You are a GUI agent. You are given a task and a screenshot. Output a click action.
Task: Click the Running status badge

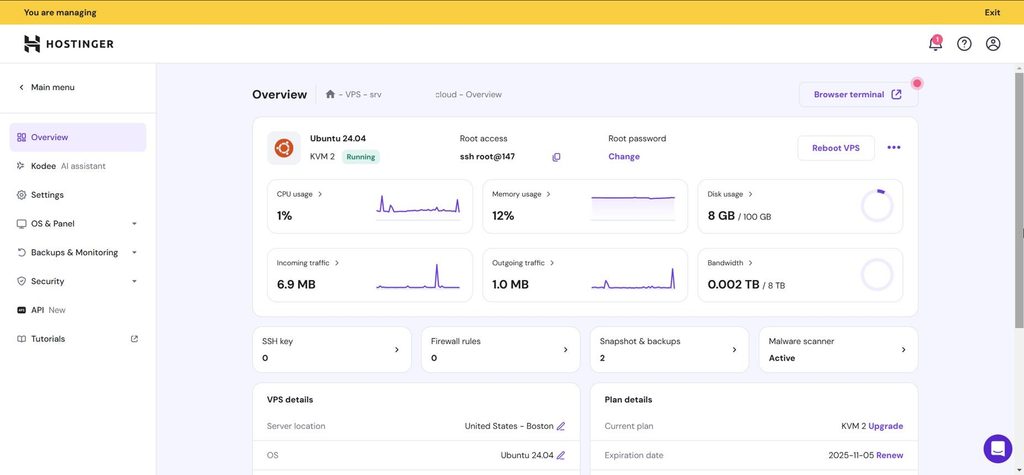[361, 157]
